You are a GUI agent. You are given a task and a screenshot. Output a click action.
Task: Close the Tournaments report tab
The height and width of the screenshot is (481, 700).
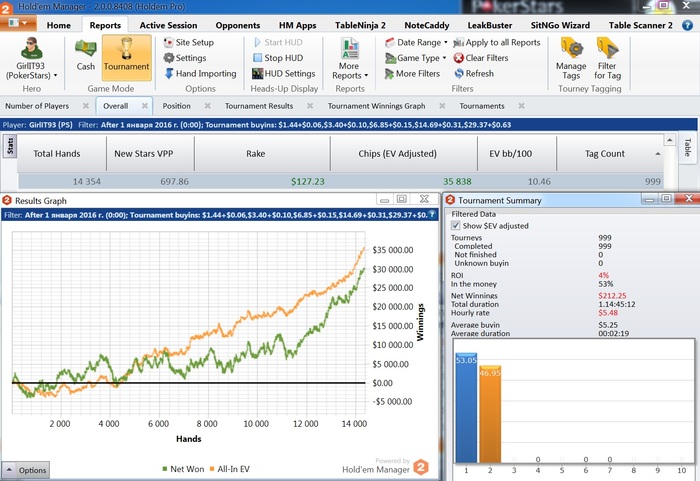pos(521,106)
